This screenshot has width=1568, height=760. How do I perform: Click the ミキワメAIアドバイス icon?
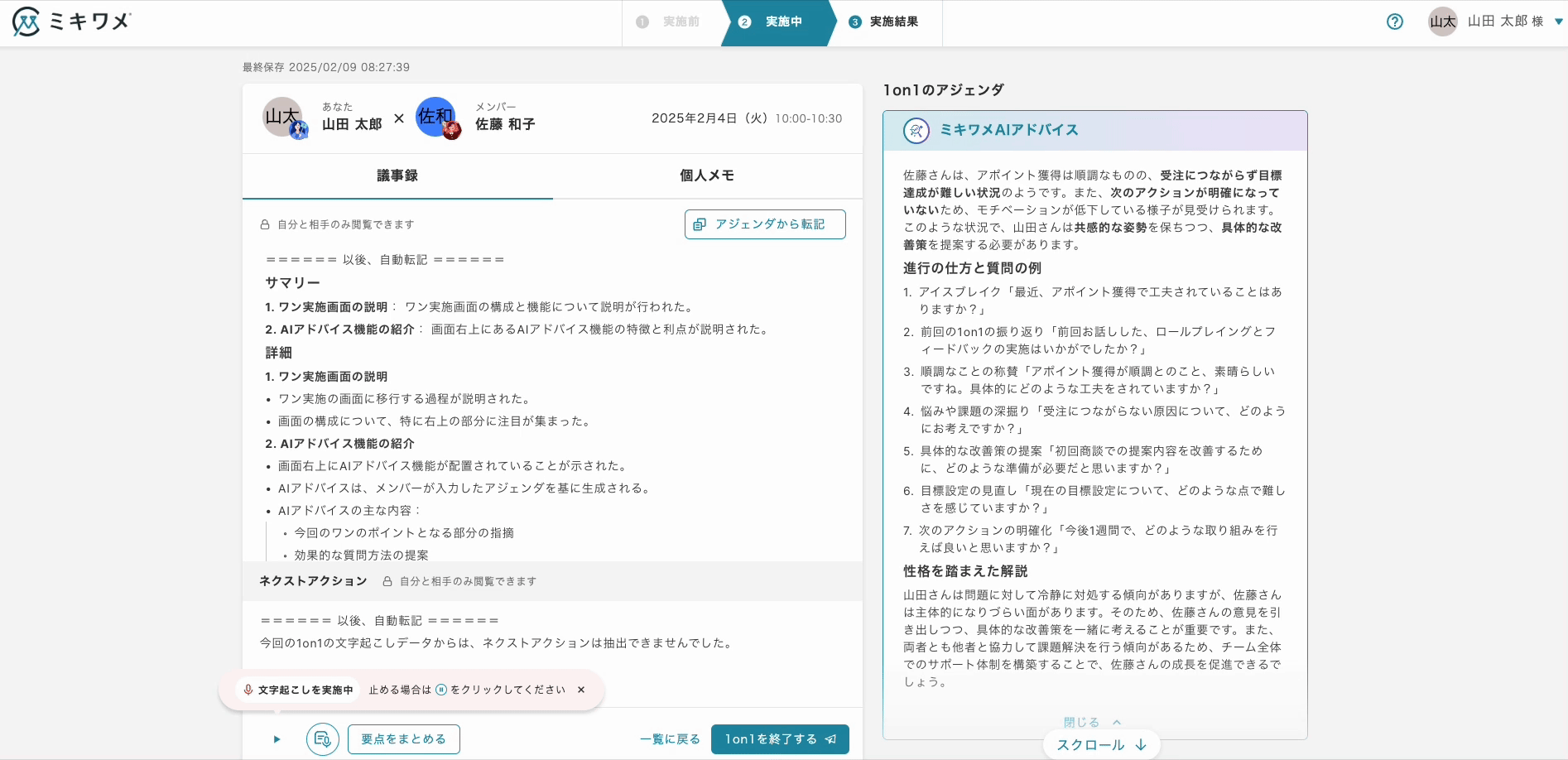916,131
